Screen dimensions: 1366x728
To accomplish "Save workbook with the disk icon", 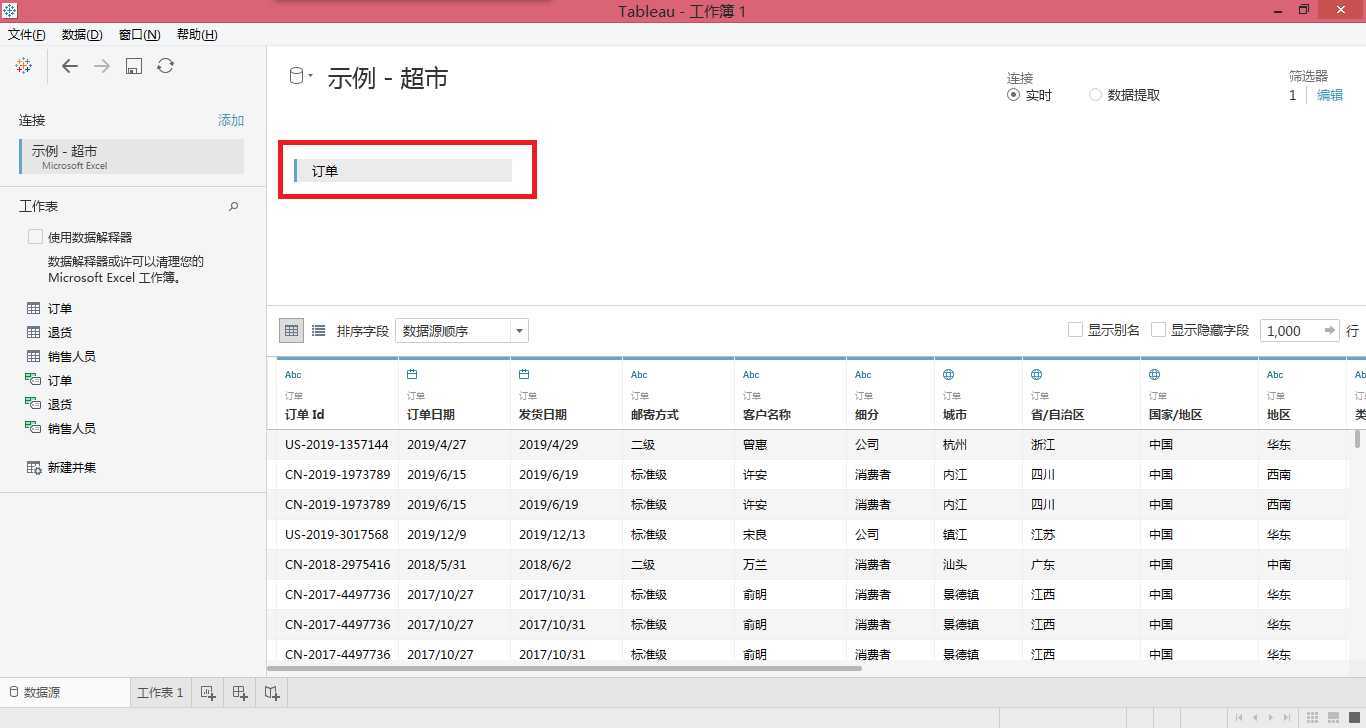I will [134, 65].
